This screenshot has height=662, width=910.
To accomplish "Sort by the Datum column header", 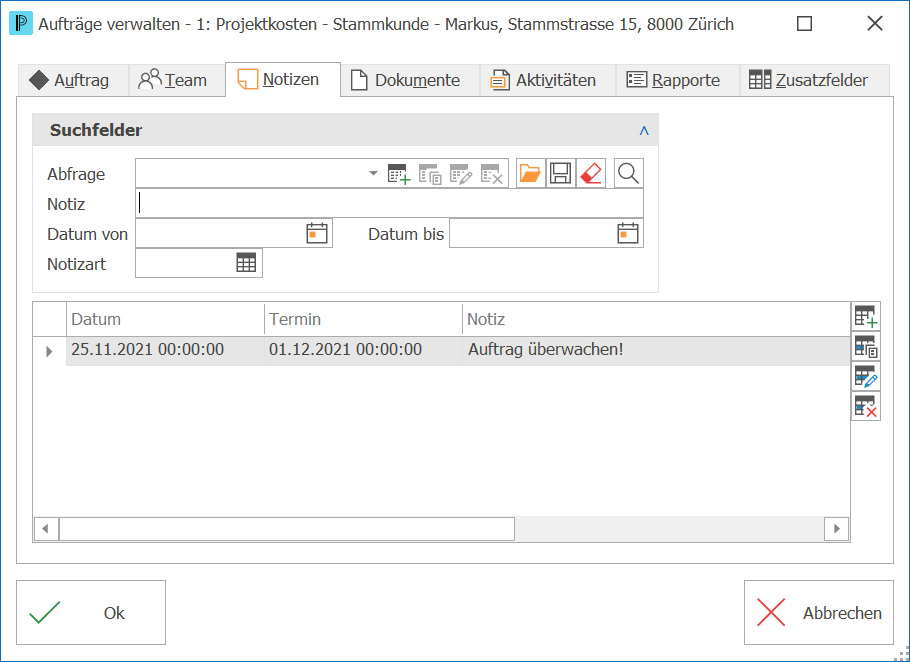I will 165,319.
